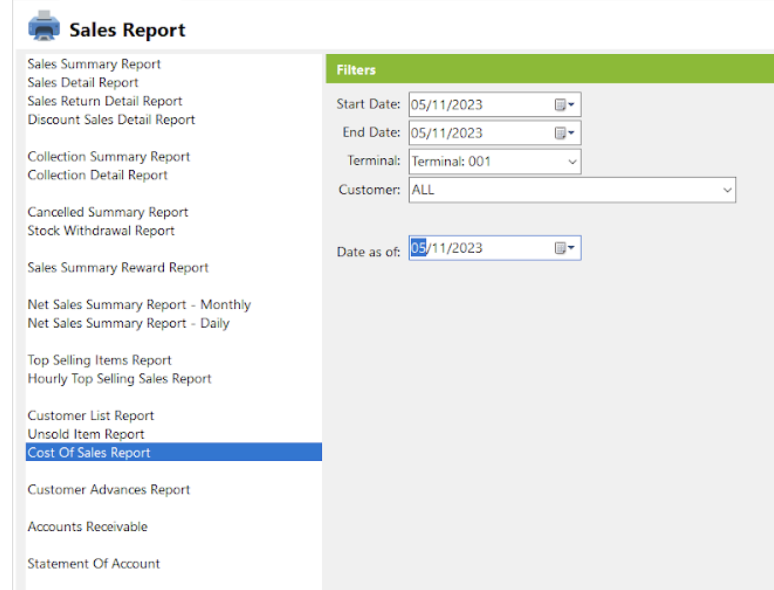Screen dimensions: 774x590
Task: Choose Net Sales Summary Report - Monthly
Action: point(139,305)
